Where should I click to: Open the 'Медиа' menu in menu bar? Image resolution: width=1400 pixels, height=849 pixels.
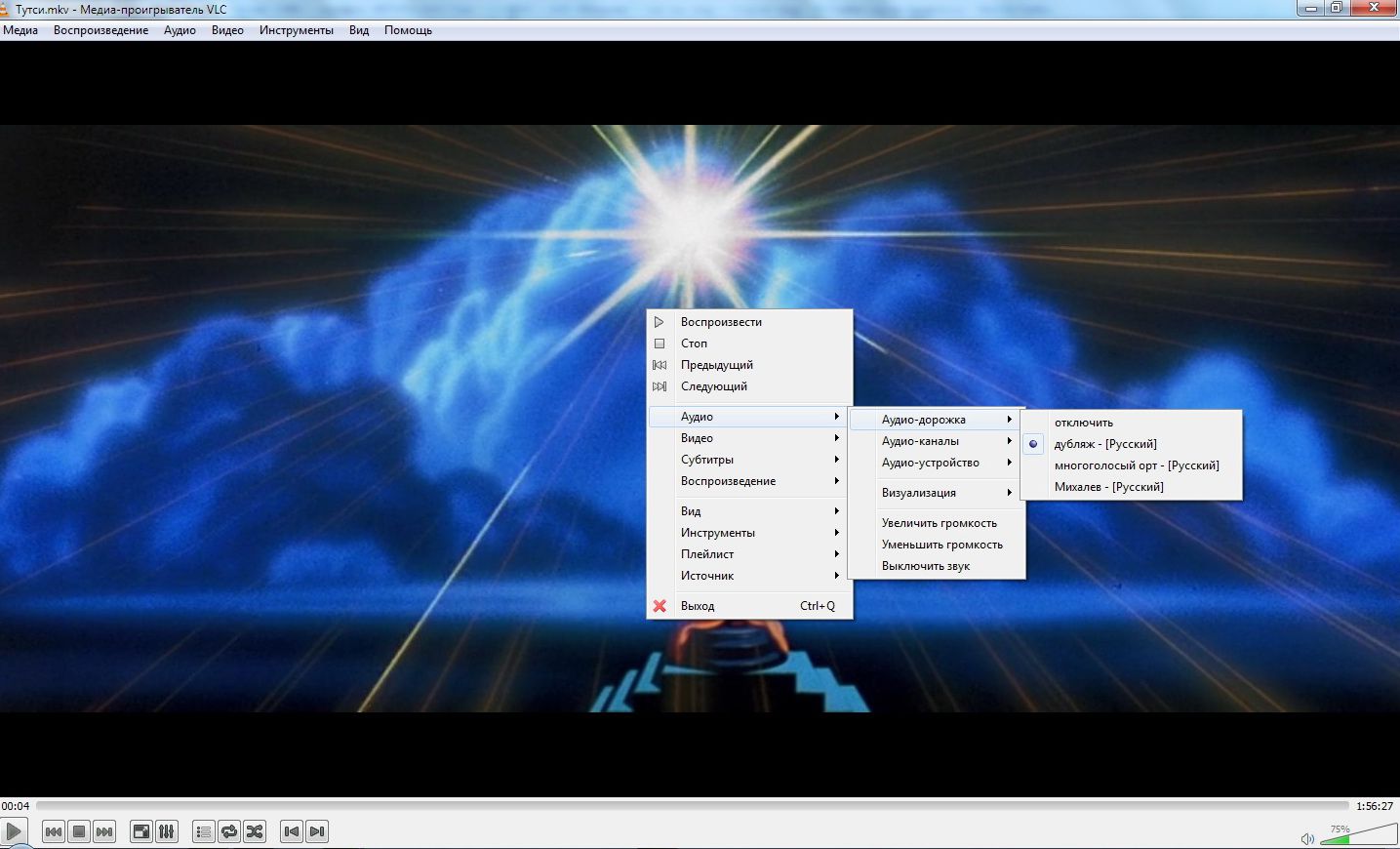(20, 30)
